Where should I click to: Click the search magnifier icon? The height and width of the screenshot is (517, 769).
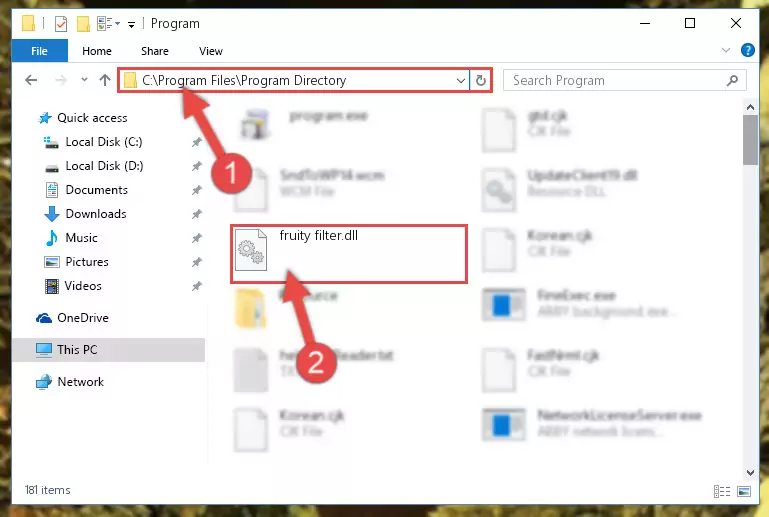(732, 80)
